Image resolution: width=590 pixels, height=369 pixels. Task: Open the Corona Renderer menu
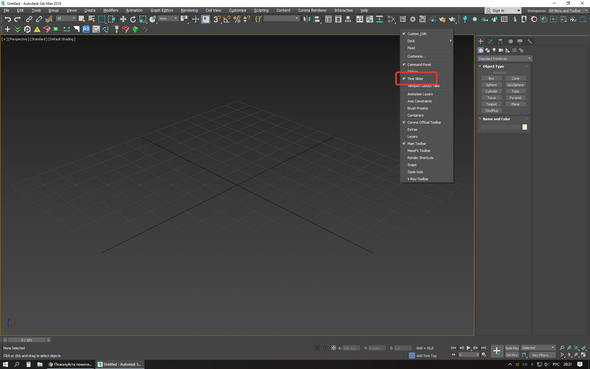click(x=312, y=11)
